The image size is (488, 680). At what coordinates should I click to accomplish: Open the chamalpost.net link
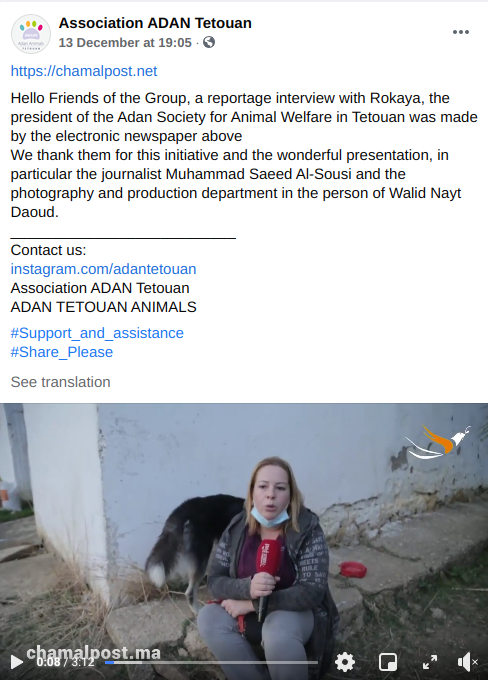[84, 71]
